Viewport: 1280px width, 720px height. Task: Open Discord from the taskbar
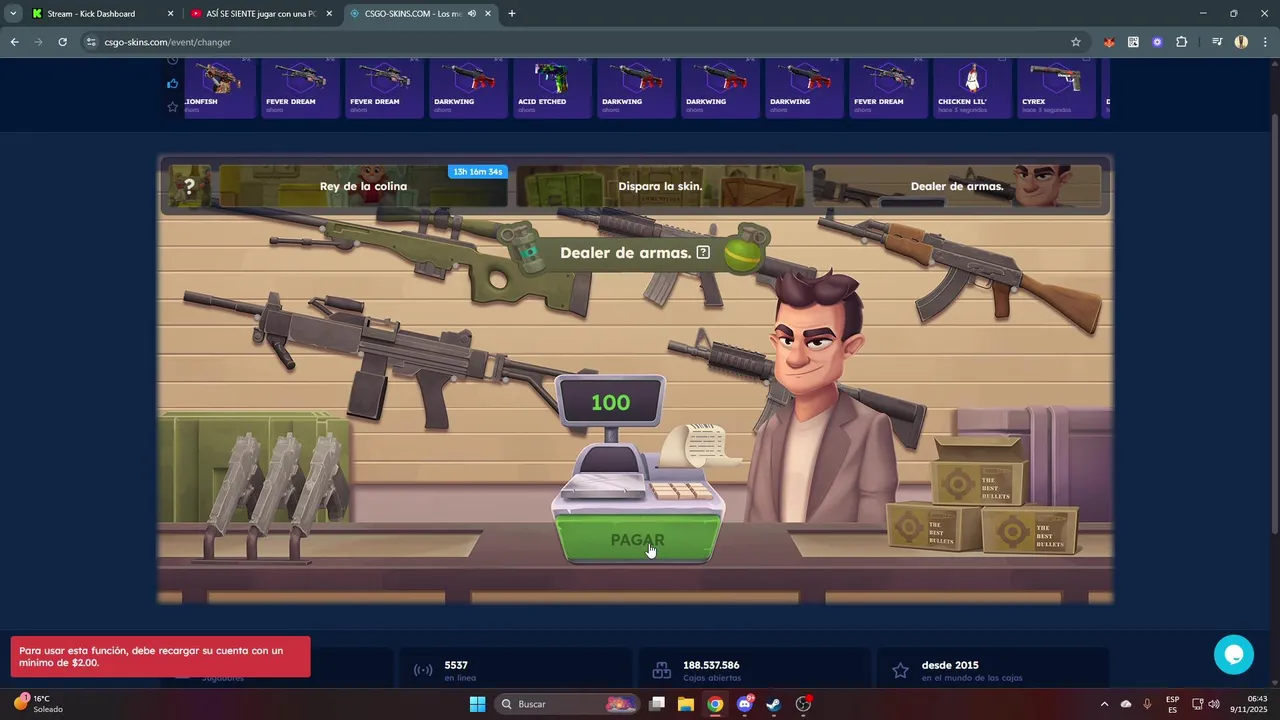coord(744,704)
